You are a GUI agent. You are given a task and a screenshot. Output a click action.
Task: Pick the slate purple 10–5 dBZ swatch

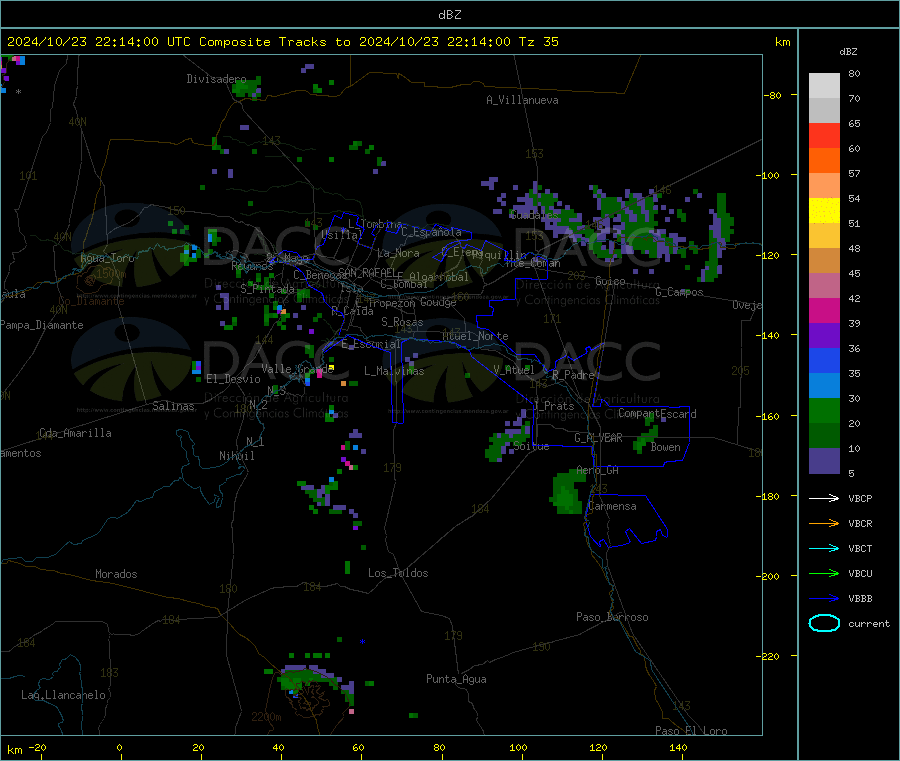click(824, 461)
